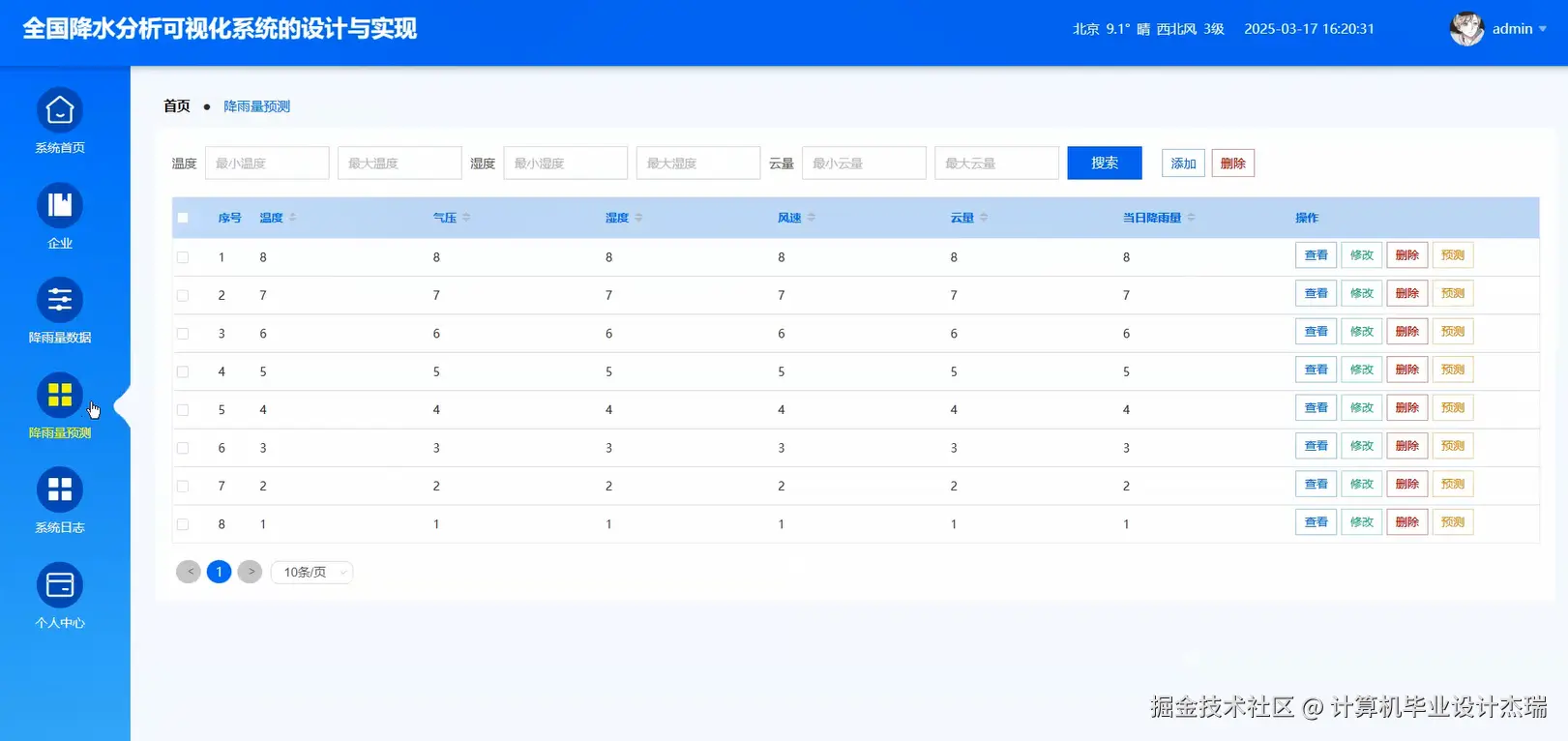Focus the 最小湿度 input field
Image resolution: width=1568 pixels, height=741 pixels.
tap(566, 163)
